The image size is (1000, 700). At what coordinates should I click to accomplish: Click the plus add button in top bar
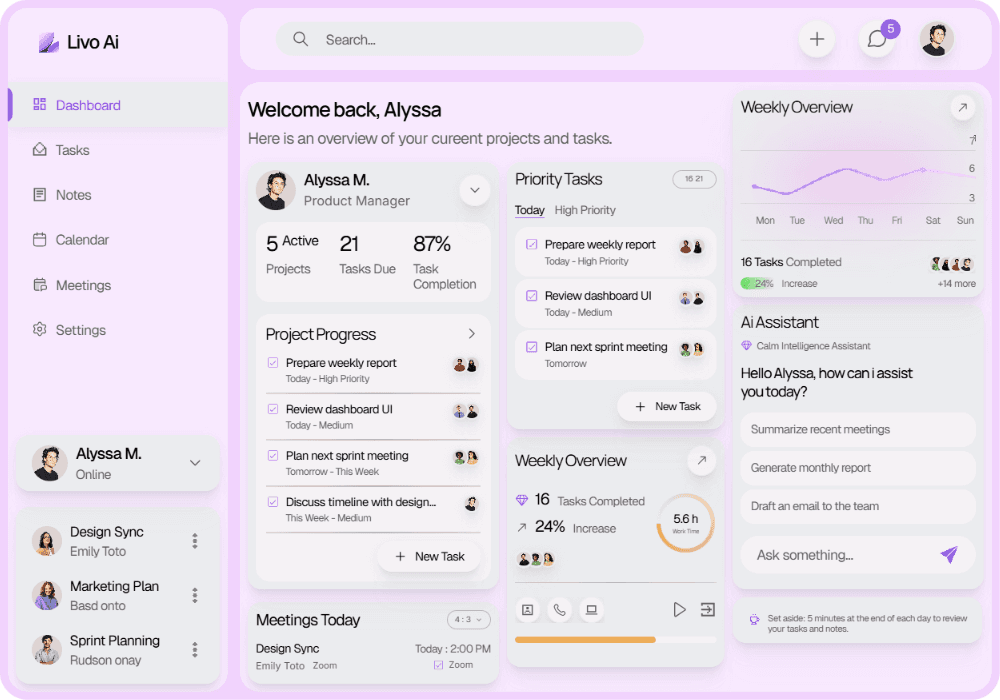[816, 40]
